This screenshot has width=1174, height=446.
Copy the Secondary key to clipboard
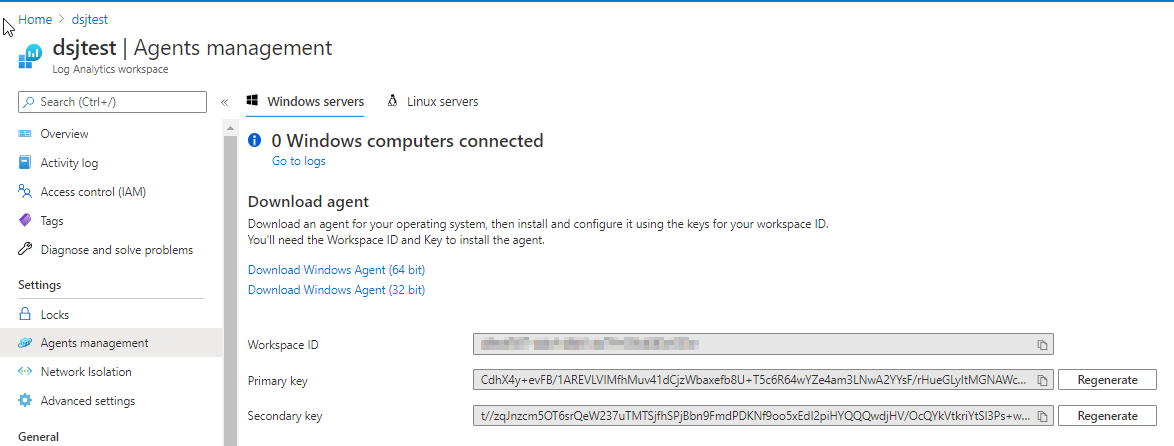coord(1041,416)
